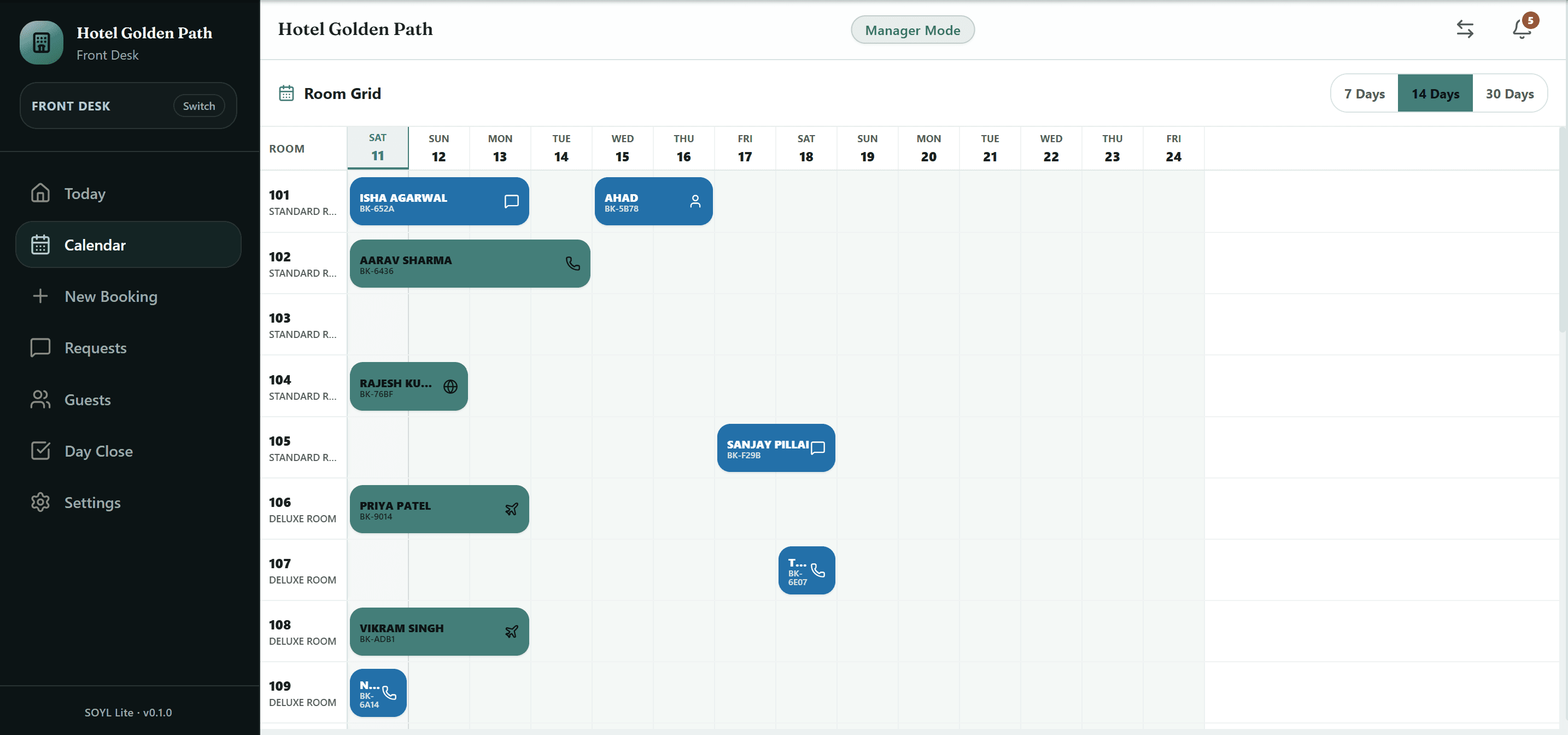1568x735 pixels.
Task: Click the chat icon on Isha Agarwal booking
Action: (x=511, y=201)
